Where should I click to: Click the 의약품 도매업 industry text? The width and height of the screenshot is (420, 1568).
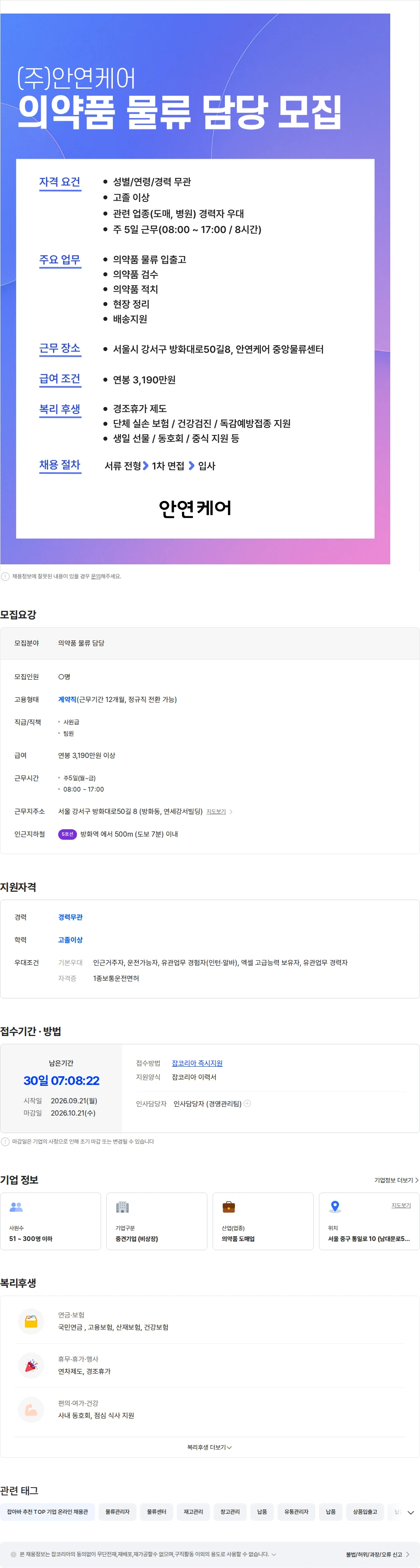click(x=238, y=1238)
